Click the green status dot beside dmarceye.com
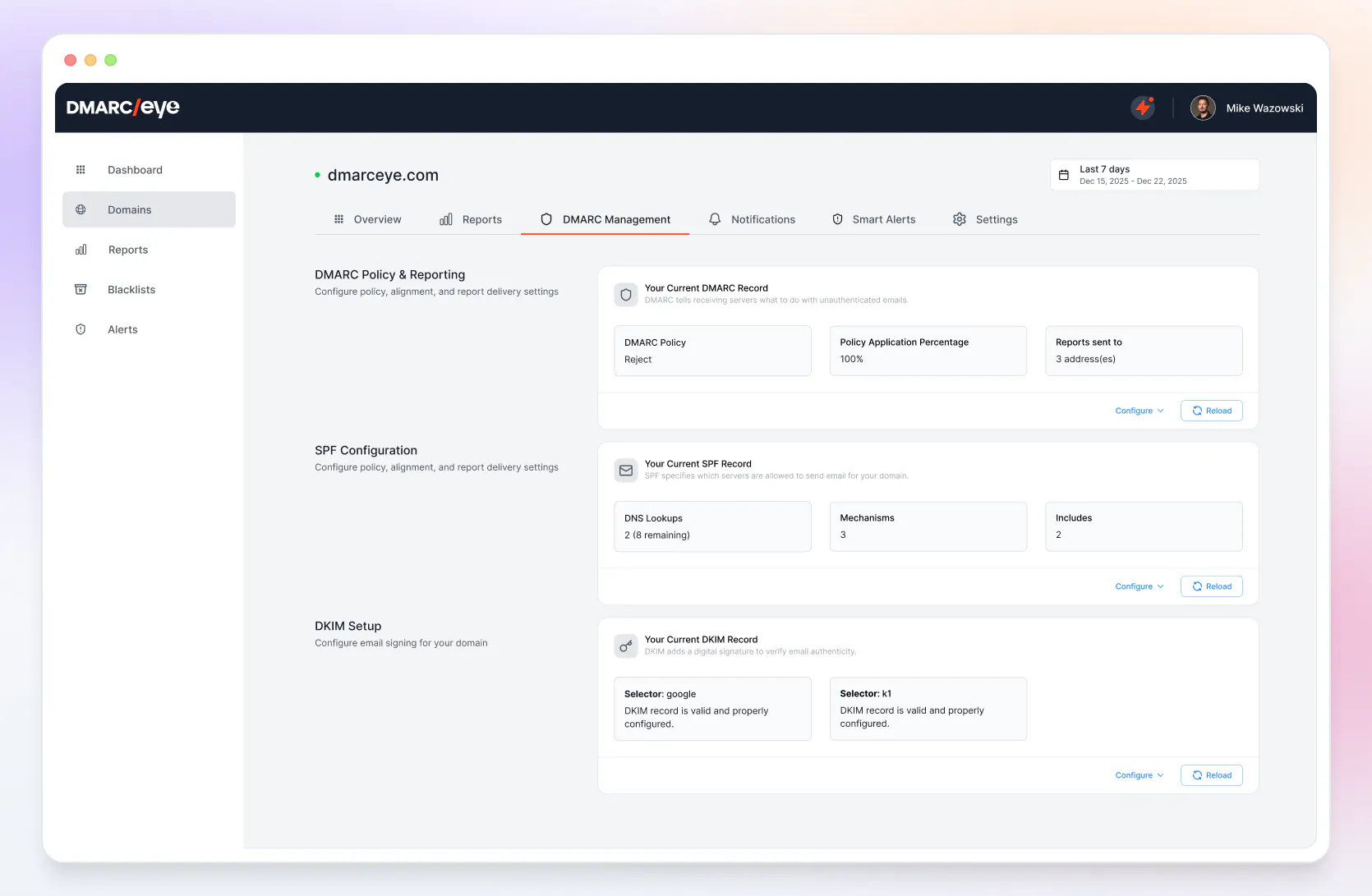The height and width of the screenshot is (896, 1372). [317, 175]
